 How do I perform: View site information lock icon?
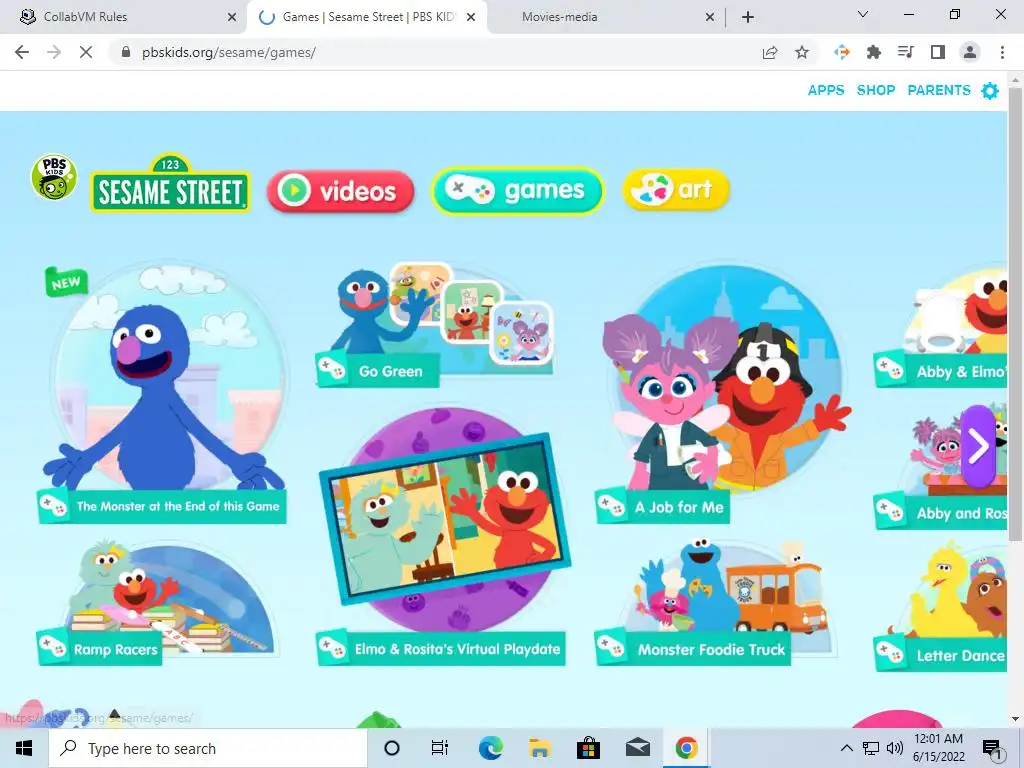tap(126, 52)
